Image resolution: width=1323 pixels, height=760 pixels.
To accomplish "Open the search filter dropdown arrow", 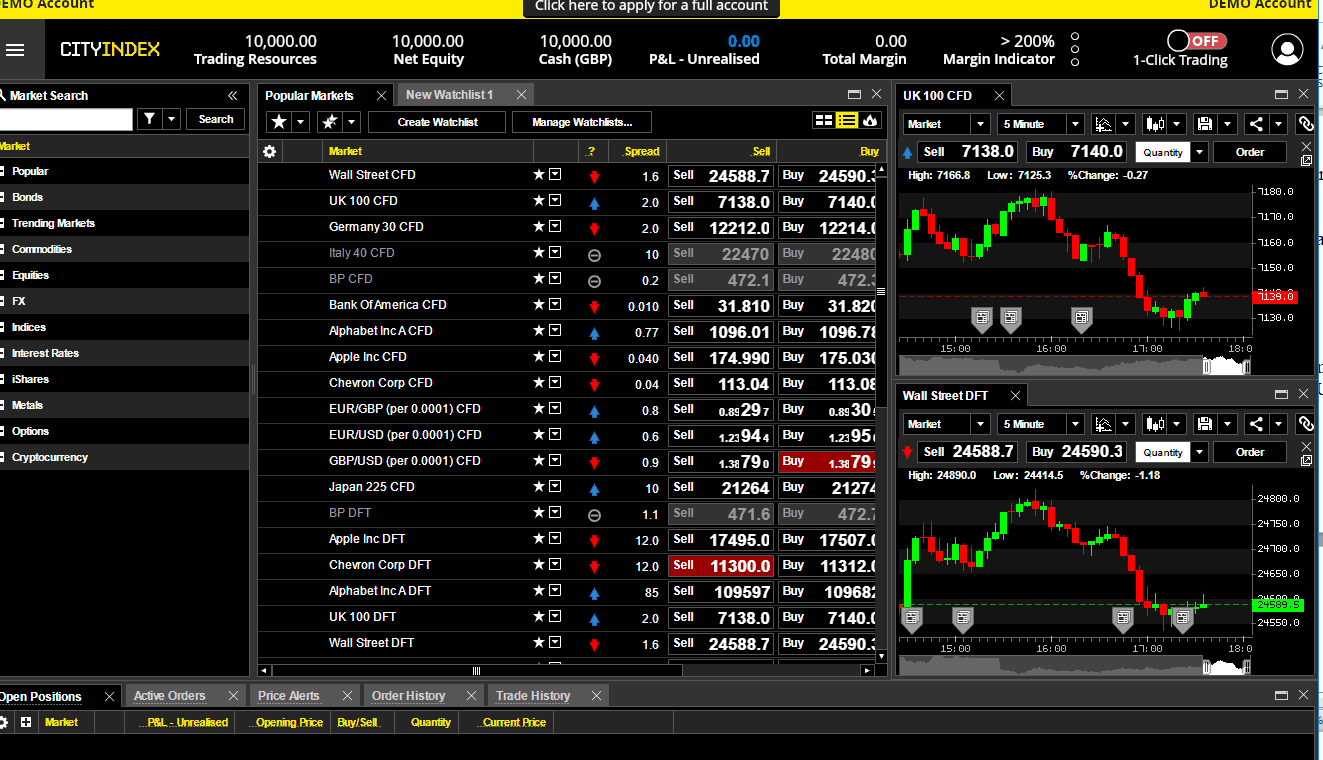I will [172, 119].
